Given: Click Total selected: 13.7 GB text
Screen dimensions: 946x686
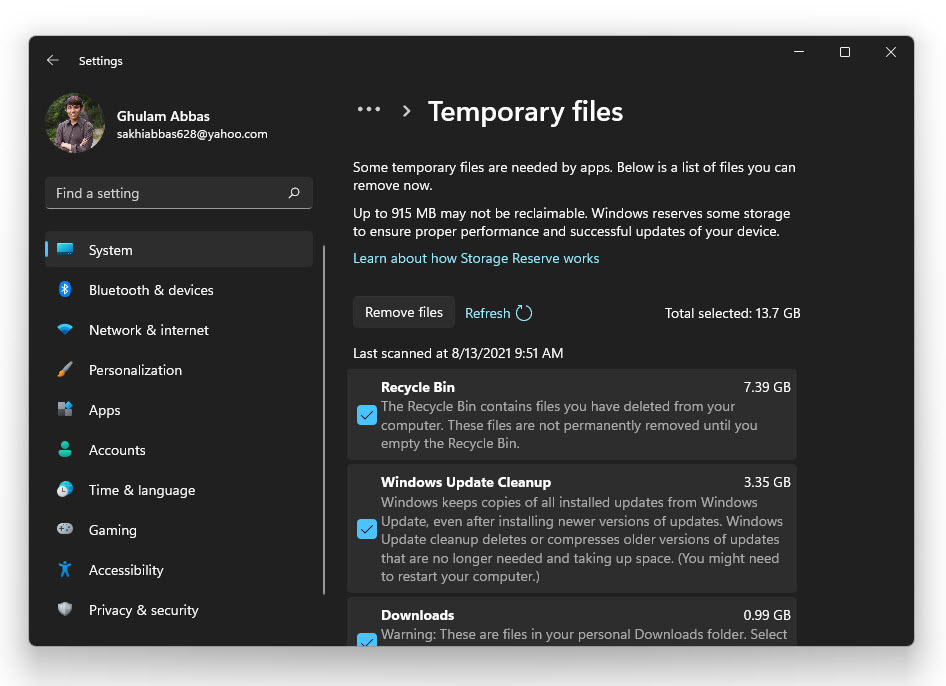Looking at the screenshot, I should 732,313.
